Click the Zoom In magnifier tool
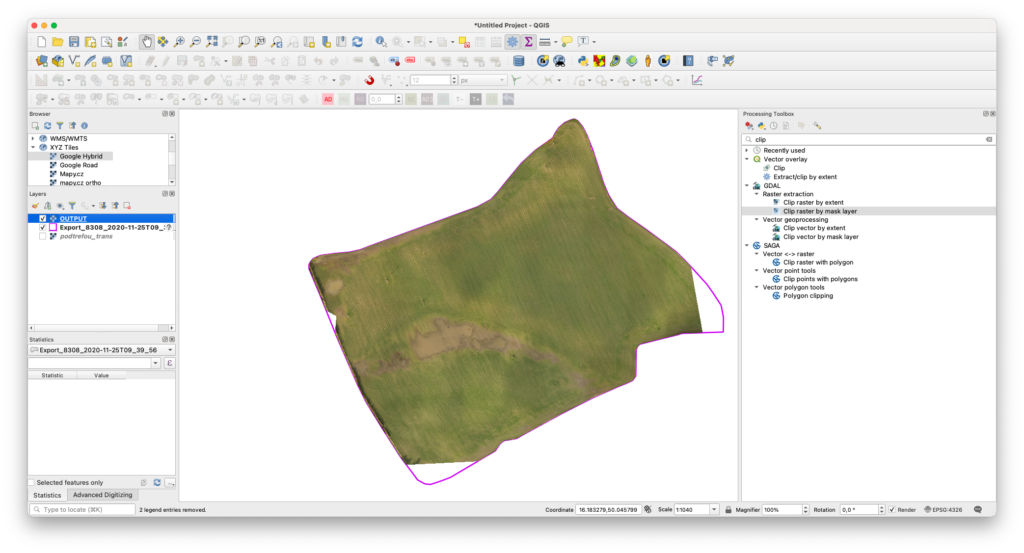This screenshot has height=553, width=1024. [179, 42]
